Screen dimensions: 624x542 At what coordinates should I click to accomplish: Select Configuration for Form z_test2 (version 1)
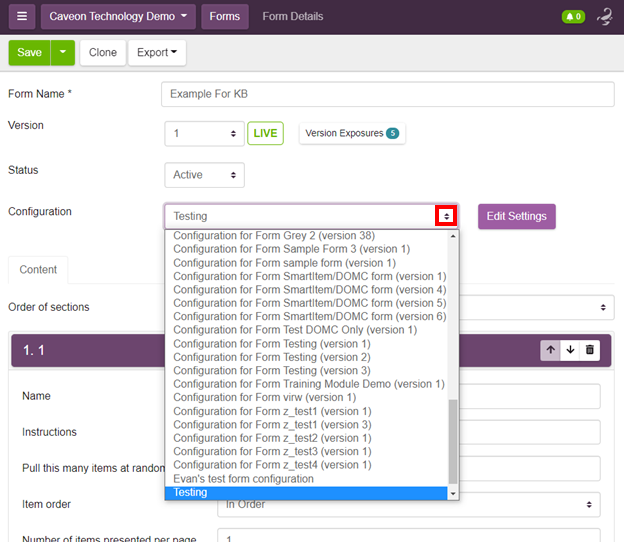[306, 438]
